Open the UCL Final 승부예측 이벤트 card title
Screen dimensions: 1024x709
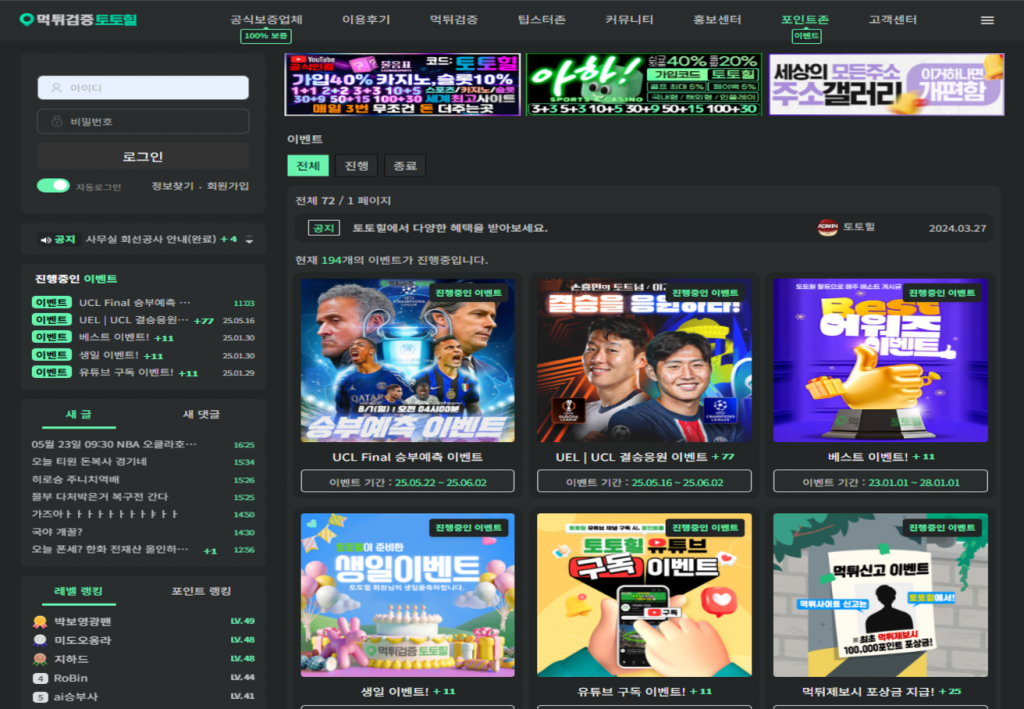click(x=408, y=457)
